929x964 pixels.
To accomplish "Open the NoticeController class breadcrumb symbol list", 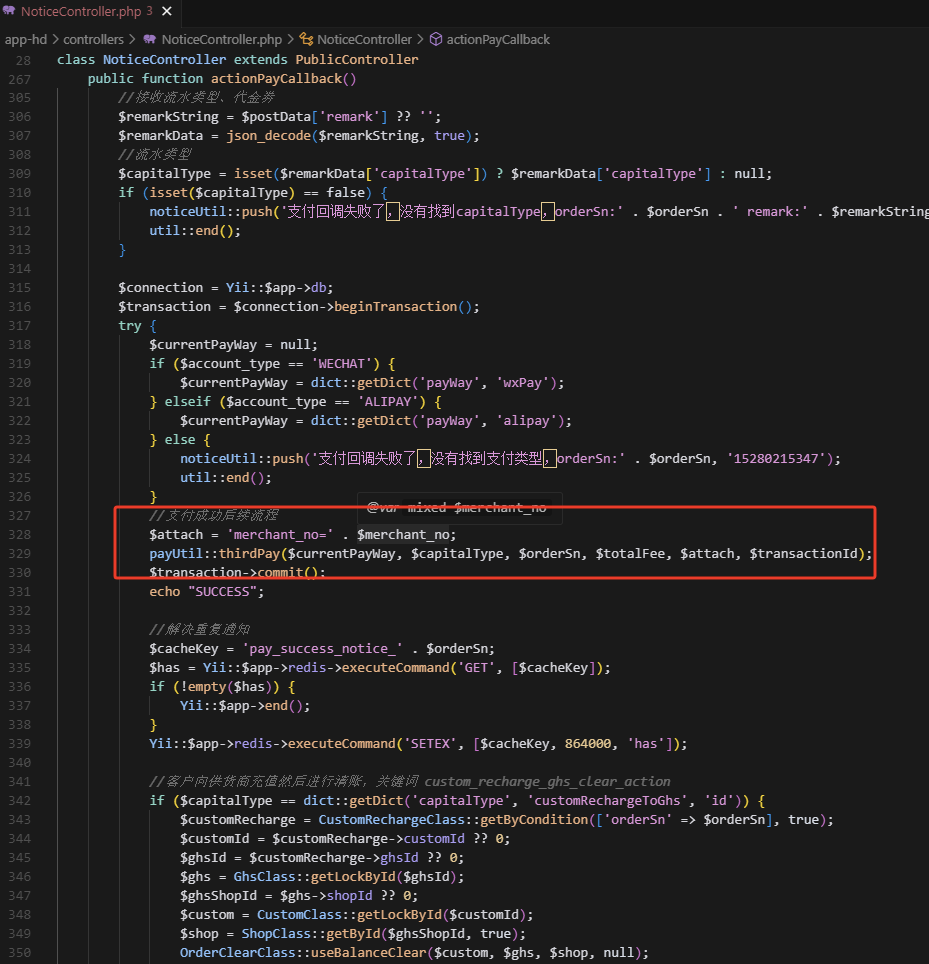I will pos(365,39).
